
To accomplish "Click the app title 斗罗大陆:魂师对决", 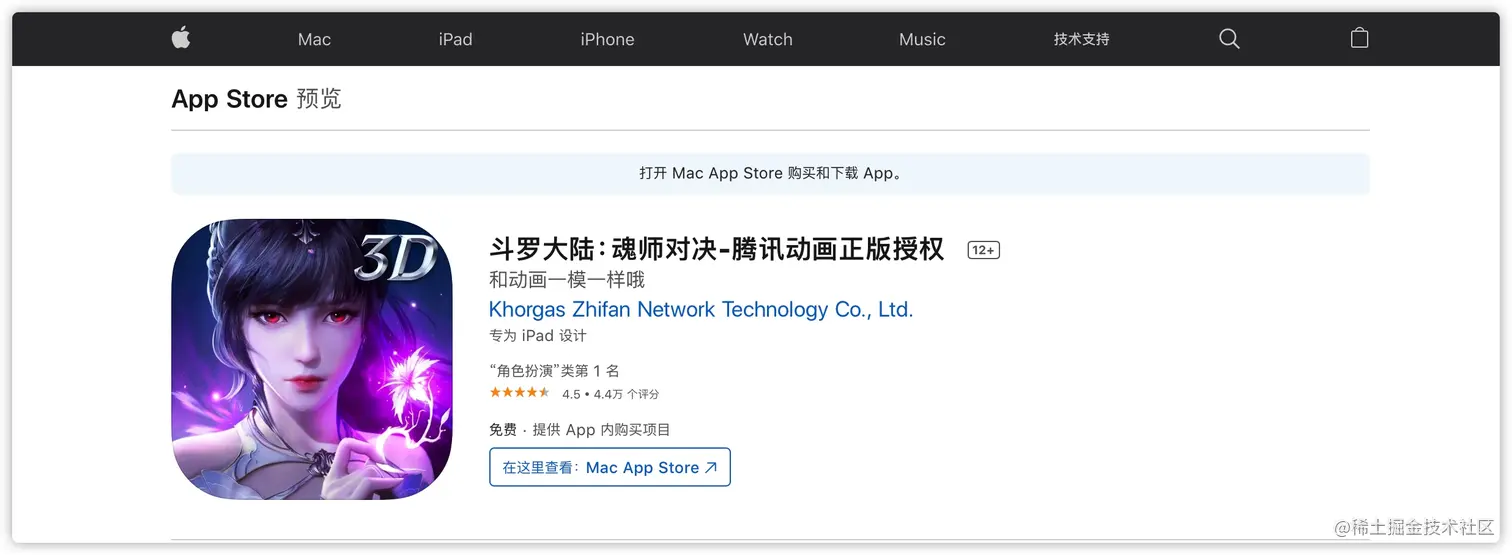I will pos(716,249).
